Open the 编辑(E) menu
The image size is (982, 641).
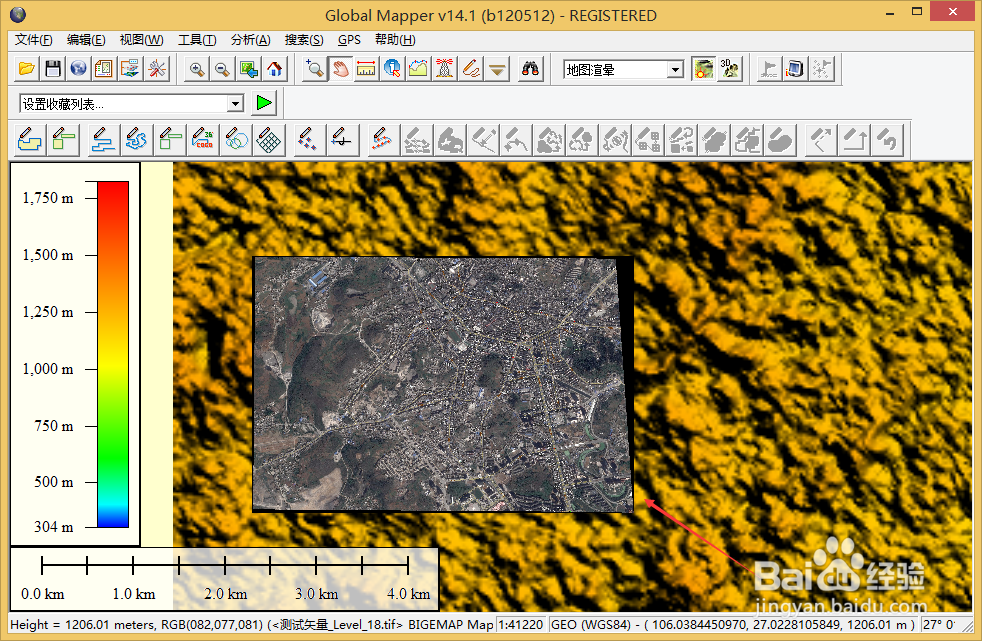tap(86, 40)
